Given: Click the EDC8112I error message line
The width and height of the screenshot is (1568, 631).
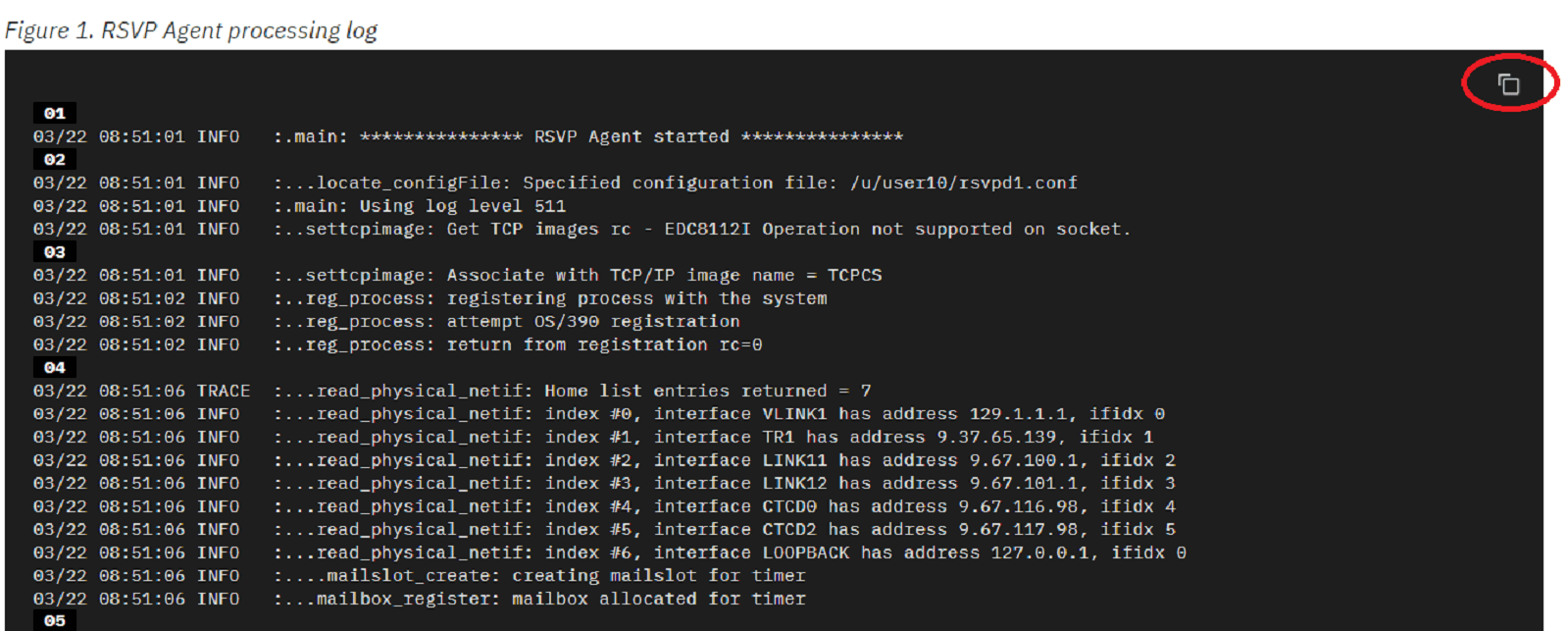Looking at the screenshot, I should tap(686, 229).
